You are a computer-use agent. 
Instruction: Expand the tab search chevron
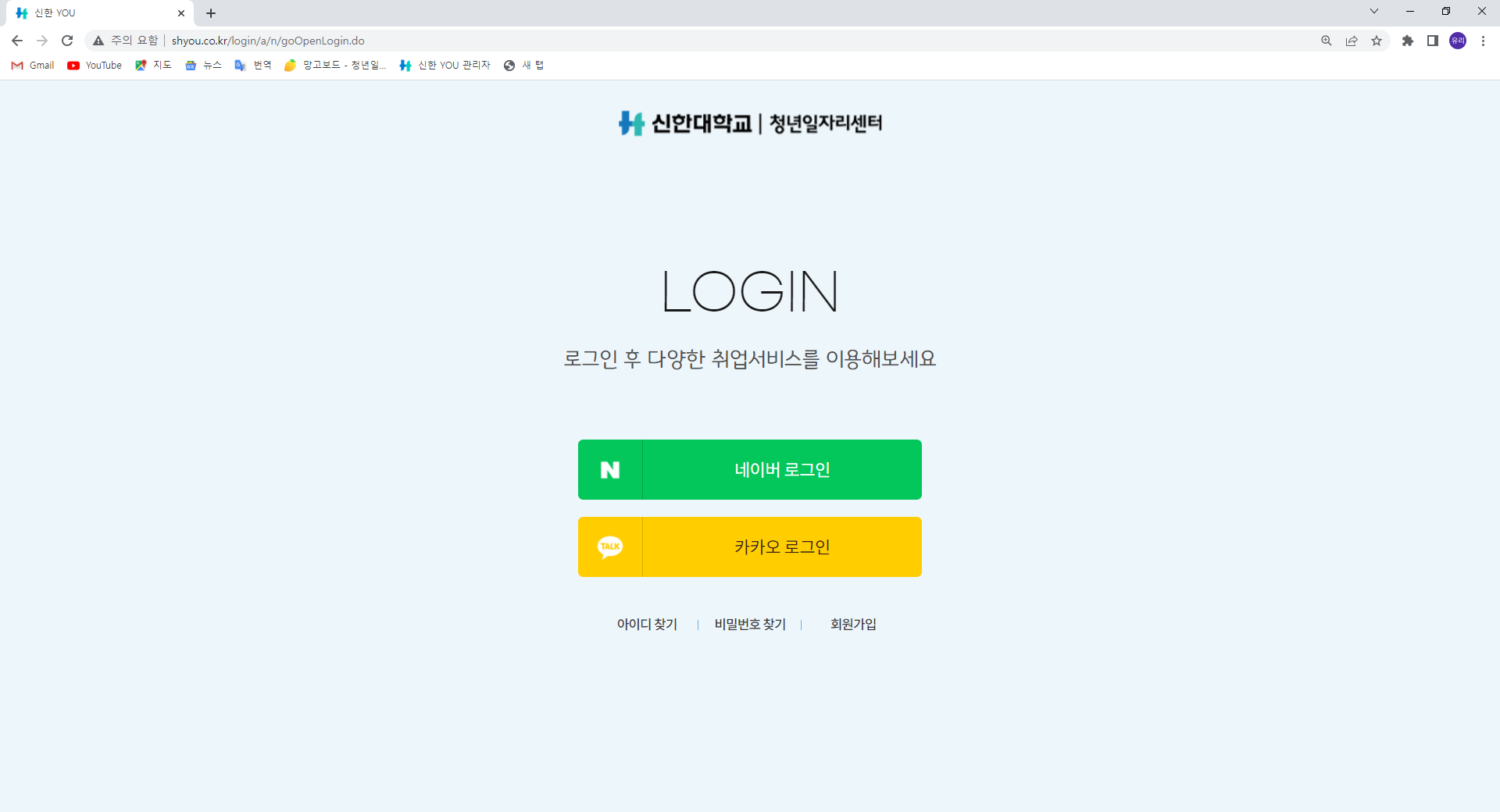1374,11
